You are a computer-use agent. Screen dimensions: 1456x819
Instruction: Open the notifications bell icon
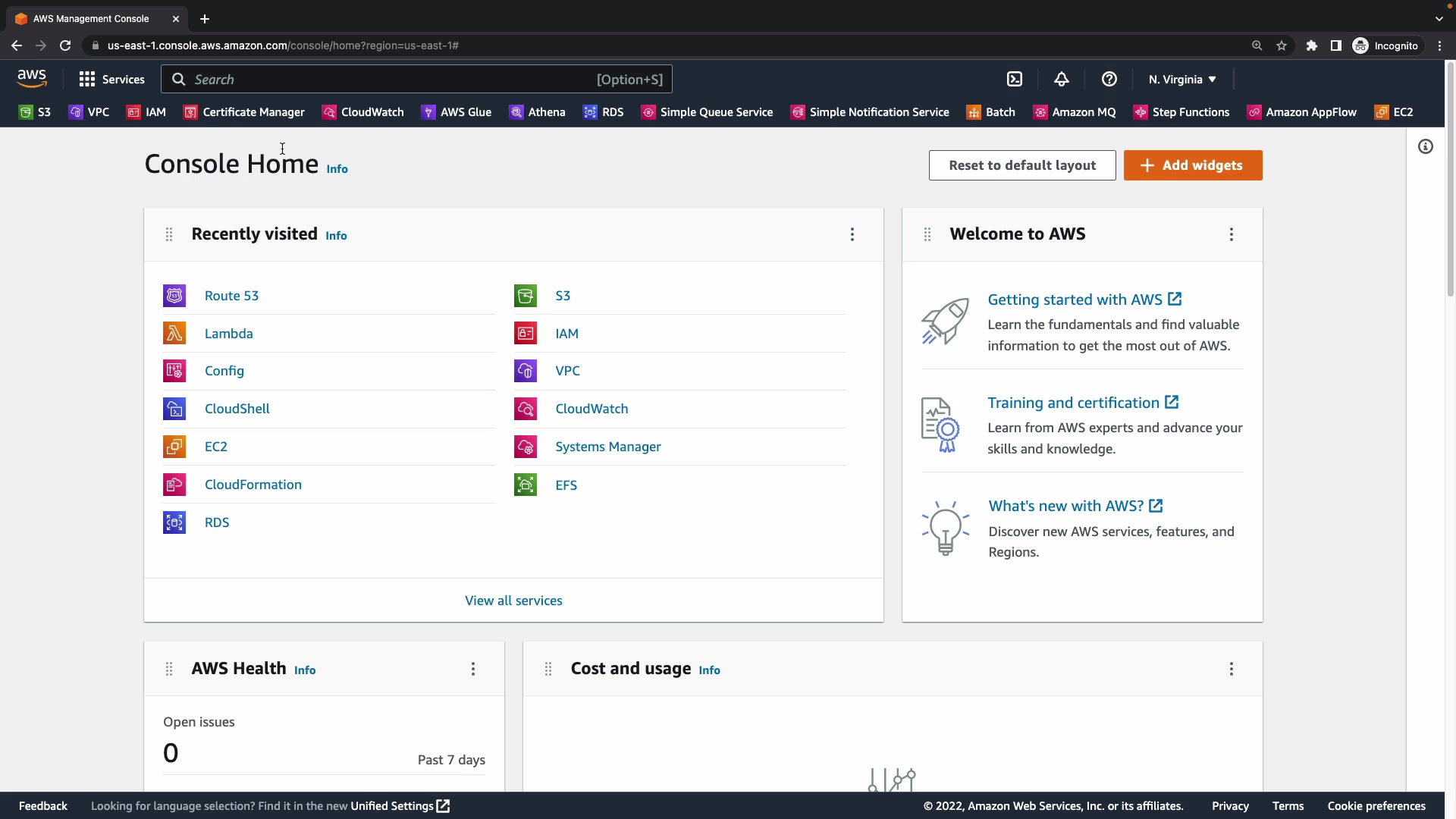(1062, 80)
